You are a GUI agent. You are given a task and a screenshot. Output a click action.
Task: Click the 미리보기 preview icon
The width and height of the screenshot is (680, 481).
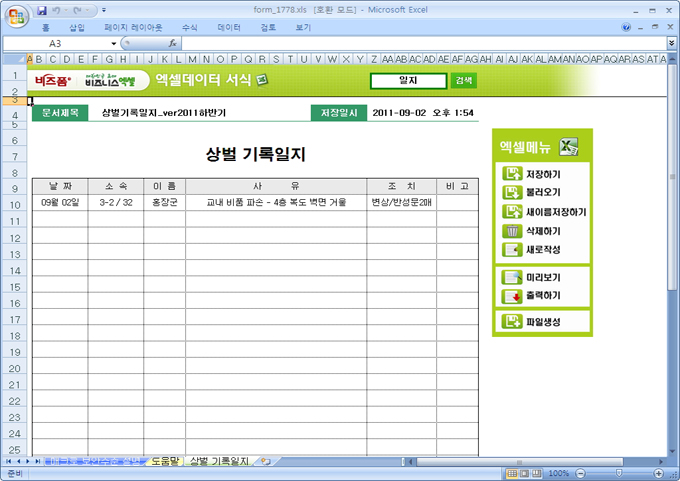(x=512, y=277)
